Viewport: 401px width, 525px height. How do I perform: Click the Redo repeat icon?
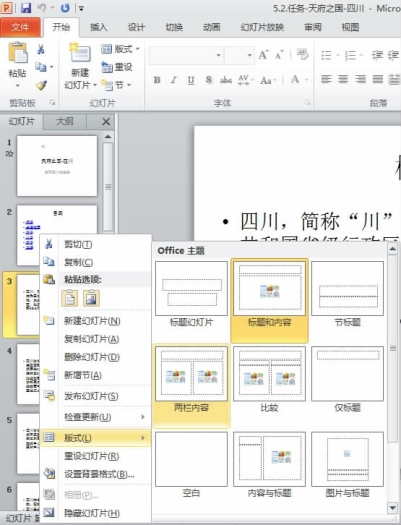point(65,8)
